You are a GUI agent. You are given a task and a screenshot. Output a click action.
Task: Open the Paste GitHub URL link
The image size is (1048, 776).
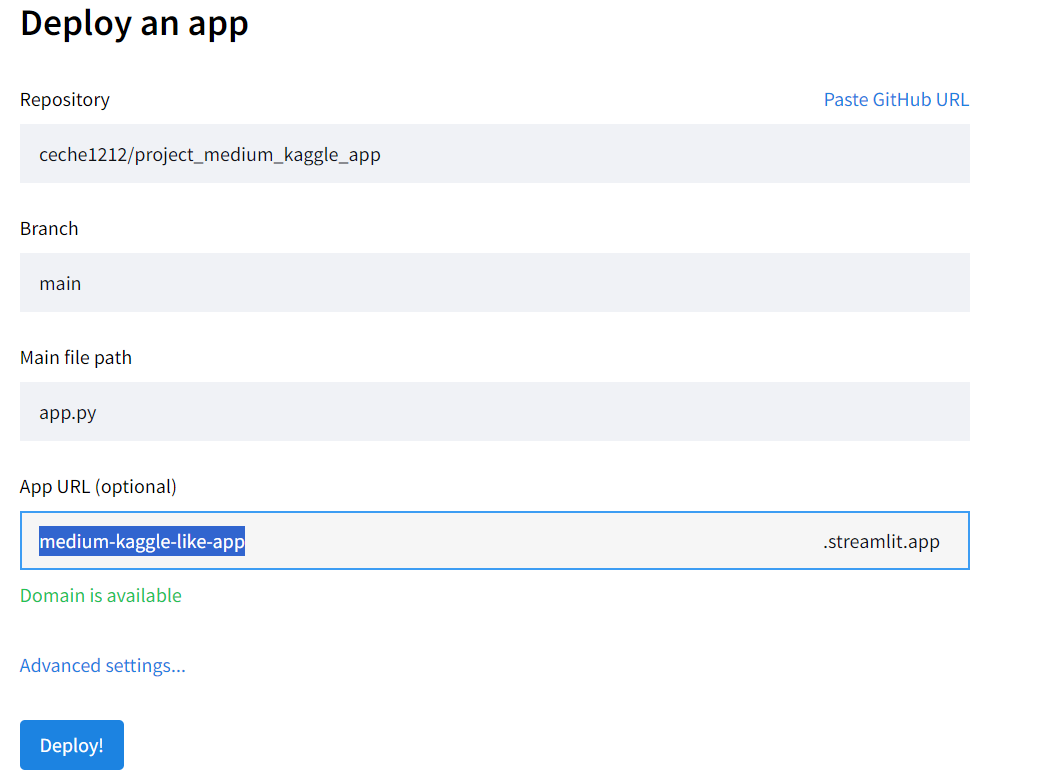(x=896, y=100)
